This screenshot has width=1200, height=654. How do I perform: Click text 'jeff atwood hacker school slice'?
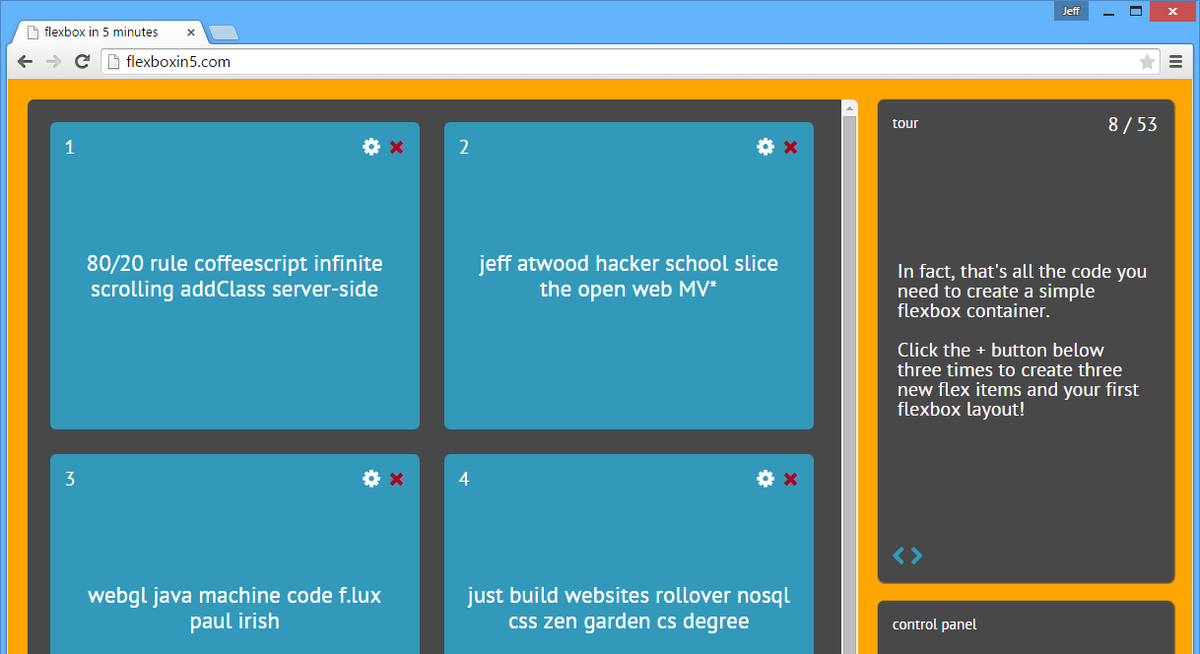click(x=628, y=264)
